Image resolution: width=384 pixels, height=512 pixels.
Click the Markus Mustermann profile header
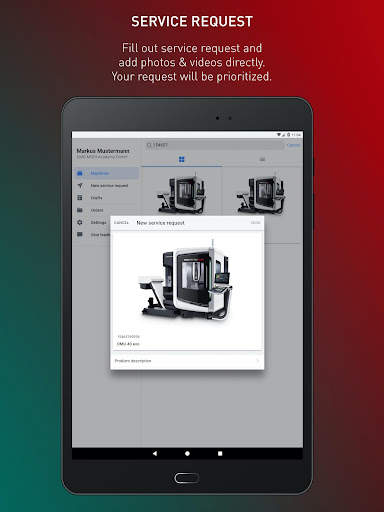click(x=103, y=153)
